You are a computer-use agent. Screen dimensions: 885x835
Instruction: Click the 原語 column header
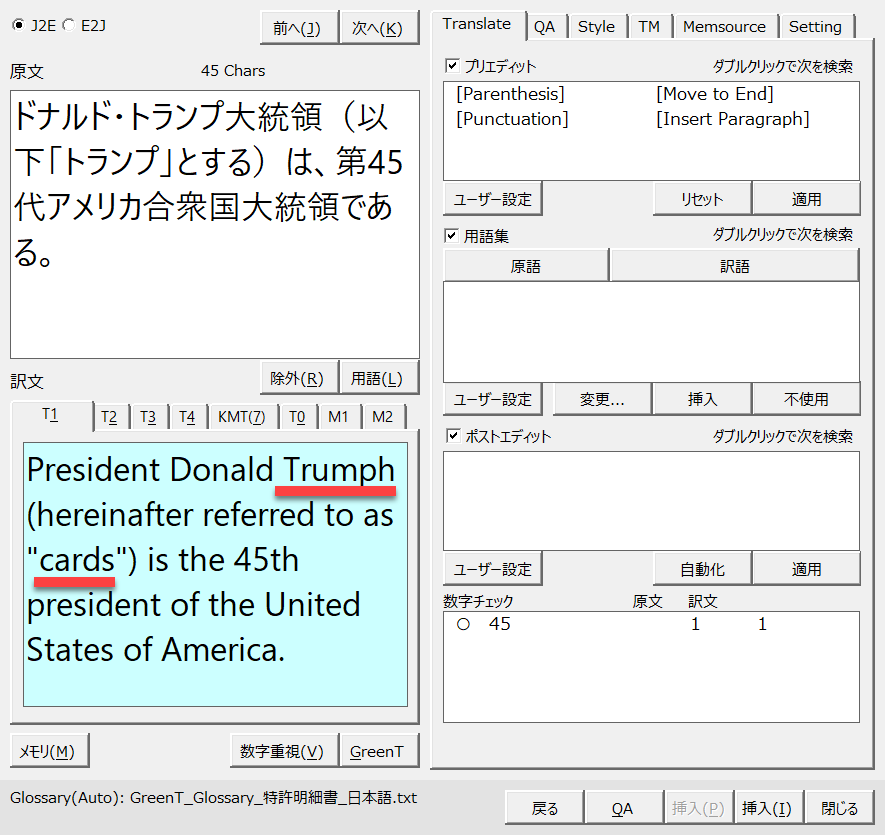click(526, 266)
